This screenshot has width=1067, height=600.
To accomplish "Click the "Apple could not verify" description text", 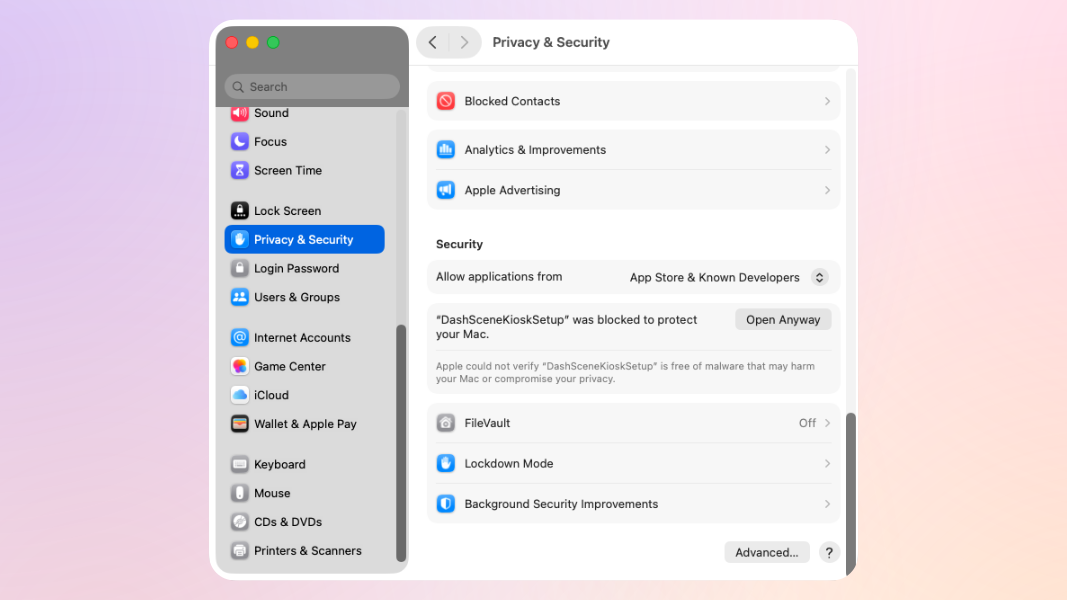I will [x=625, y=373].
